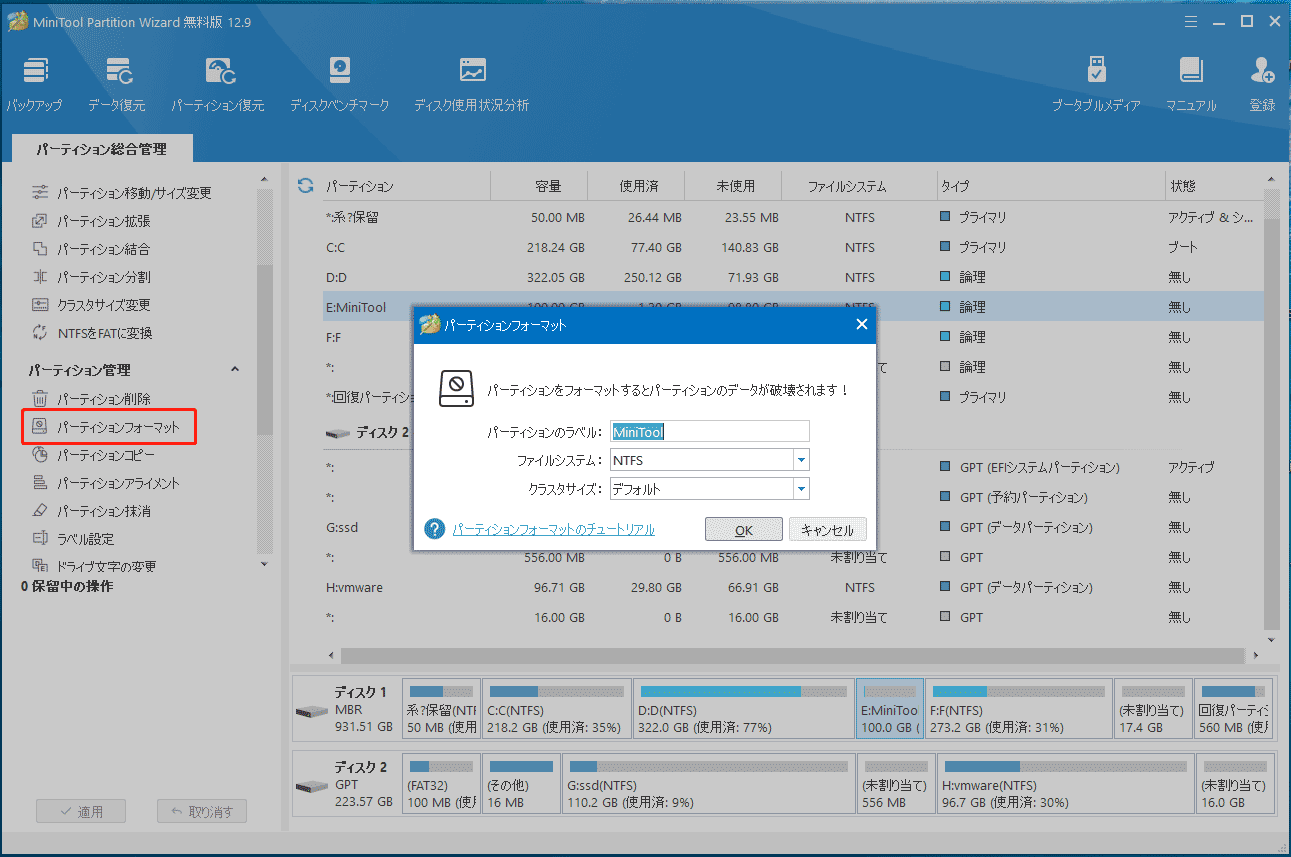Image resolution: width=1291 pixels, height=857 pixels.
Task: Click the 適用 button
Action: point(80,812)
